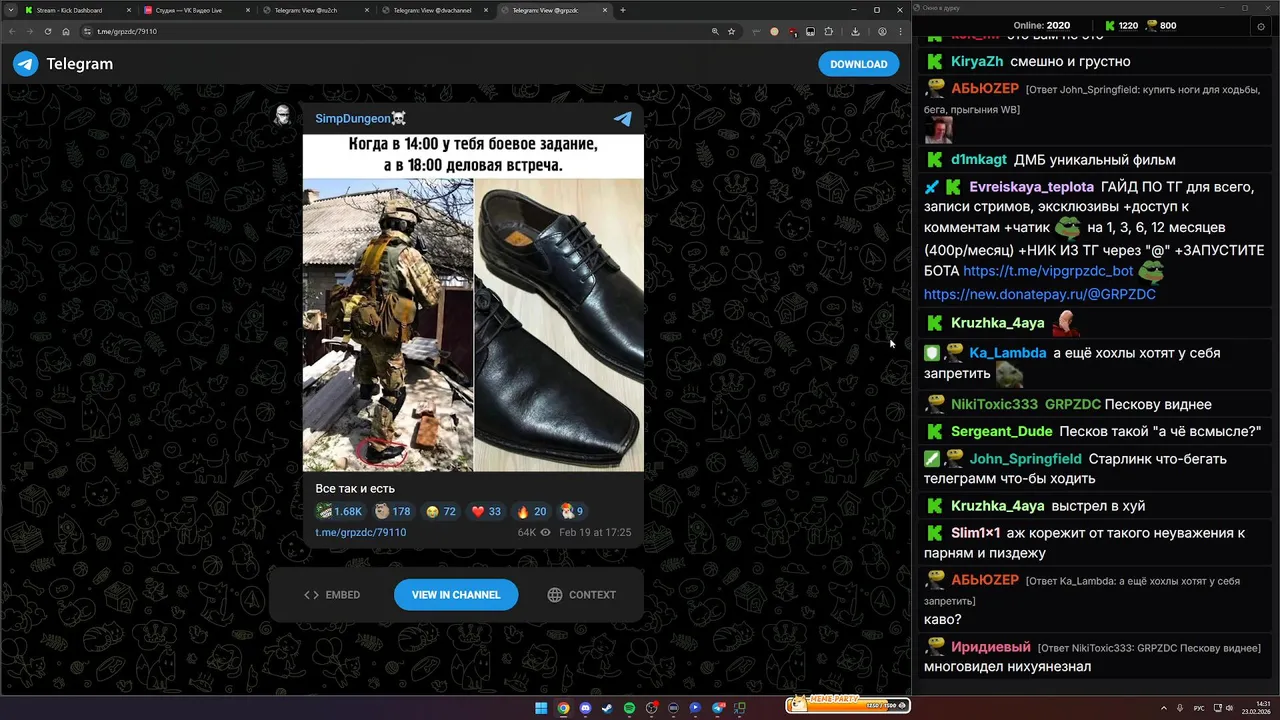Click the browser home button
Image resolution: width=1280 pixels, height=720 pixels.
tap(66, 31)
